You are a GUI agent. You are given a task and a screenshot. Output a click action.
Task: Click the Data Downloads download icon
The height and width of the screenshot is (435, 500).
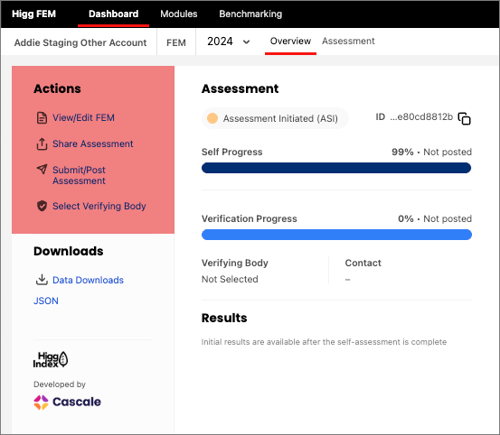pos(42,280)
